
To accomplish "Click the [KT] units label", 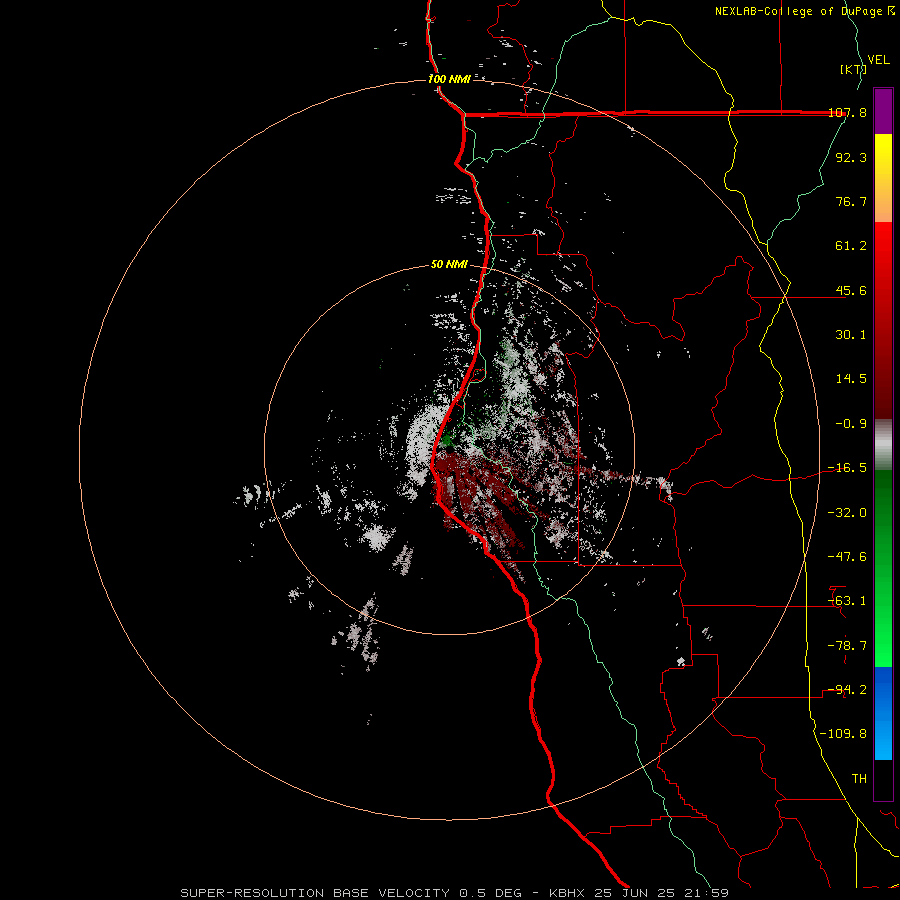I will coord(854,69).
